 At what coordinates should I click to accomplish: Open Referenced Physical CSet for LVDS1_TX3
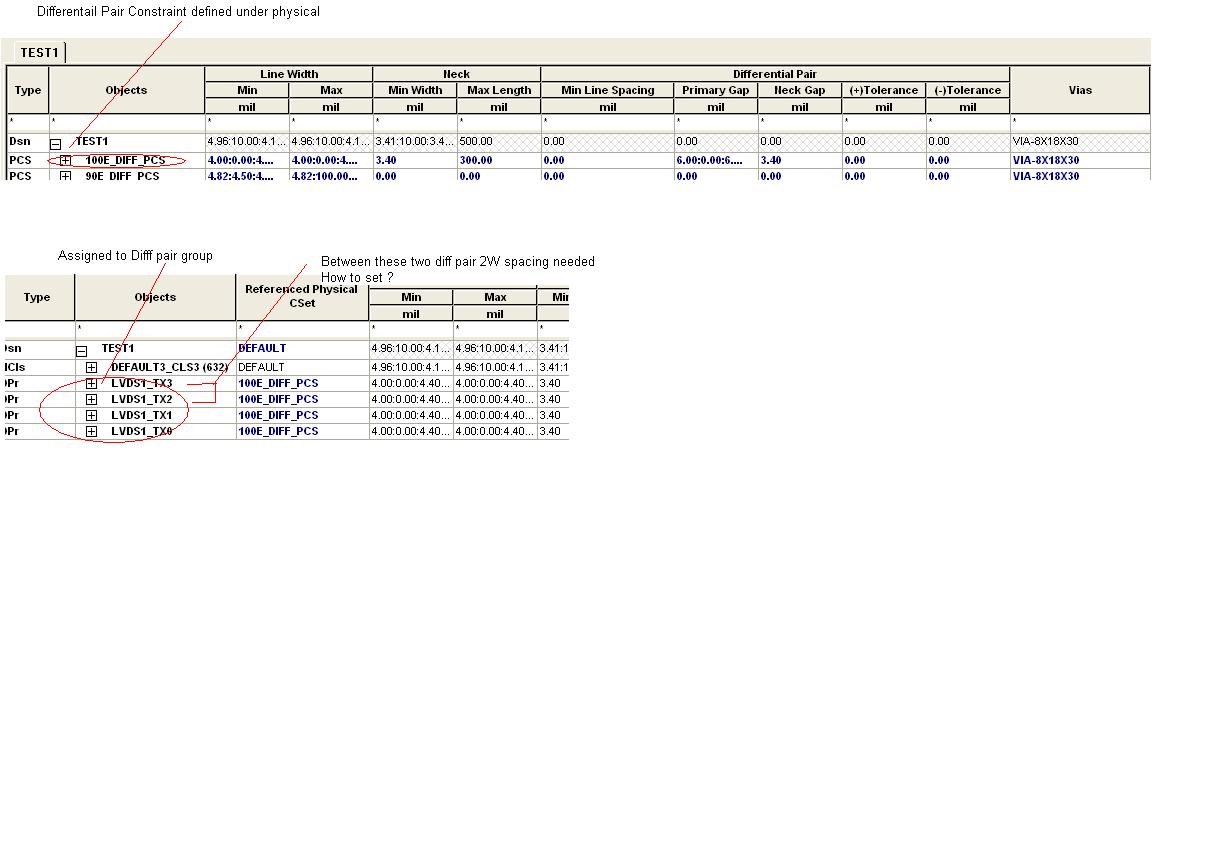301,383
